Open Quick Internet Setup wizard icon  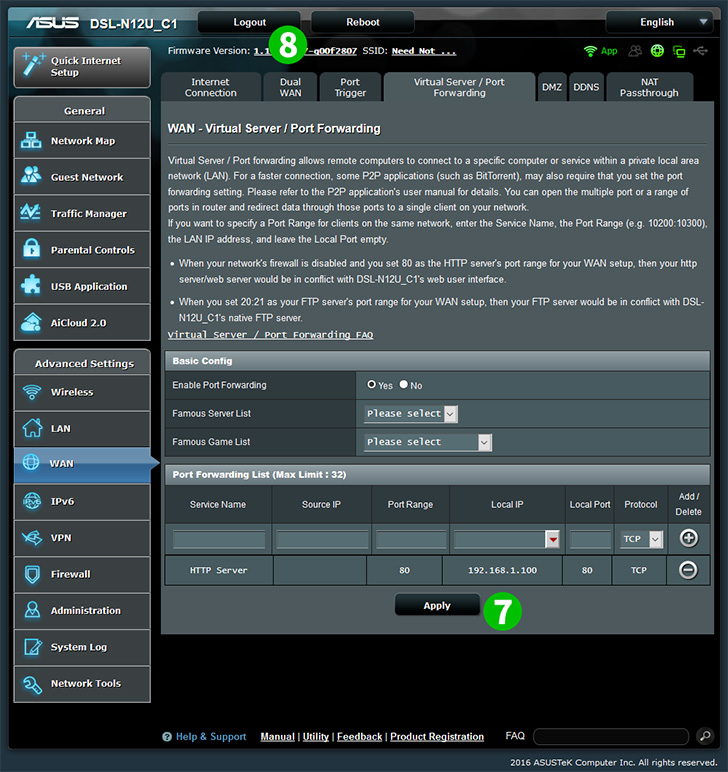33,65
